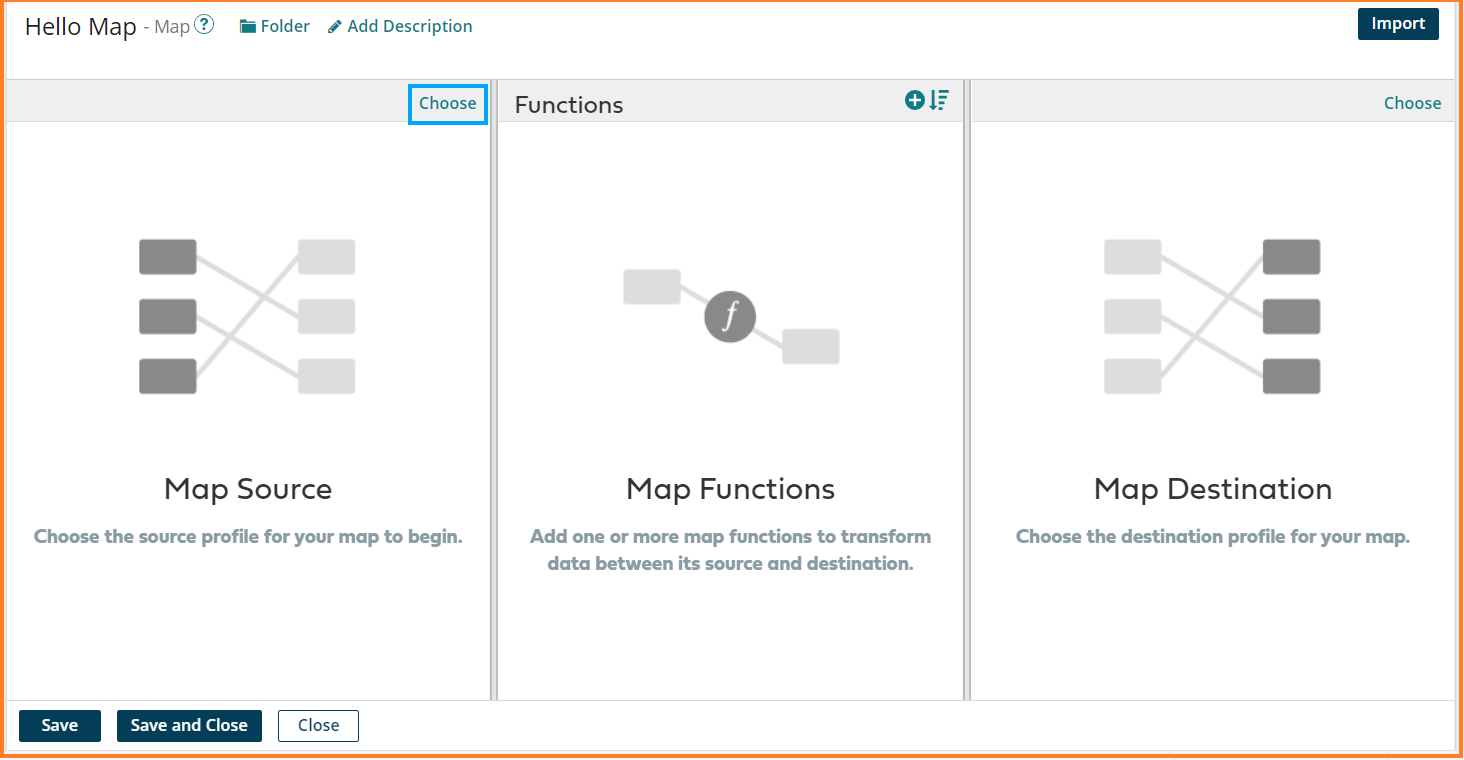The image size is (1464, 760).
Task: Click the pencil icon to add description
Action: [335, 27]
